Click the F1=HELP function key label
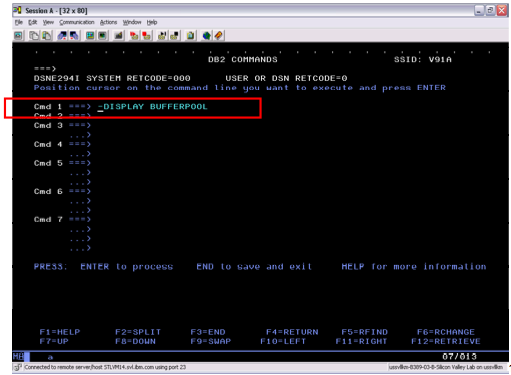 click(60, 332)
